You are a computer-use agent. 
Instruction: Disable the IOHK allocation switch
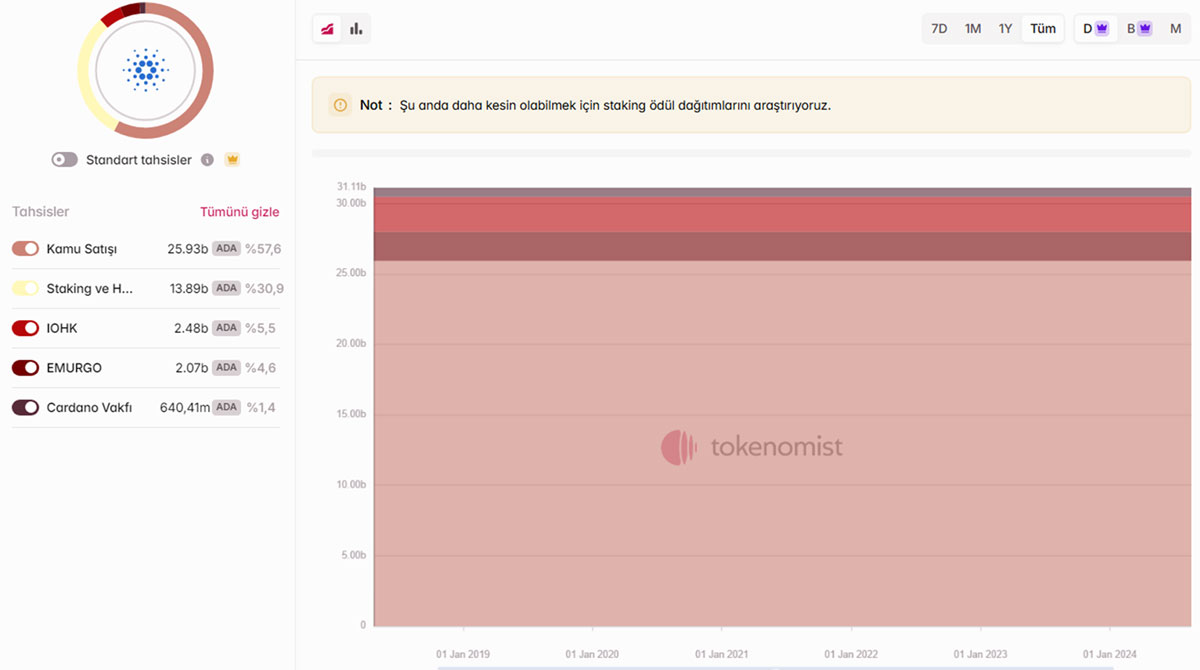click(x=25, y=328)
